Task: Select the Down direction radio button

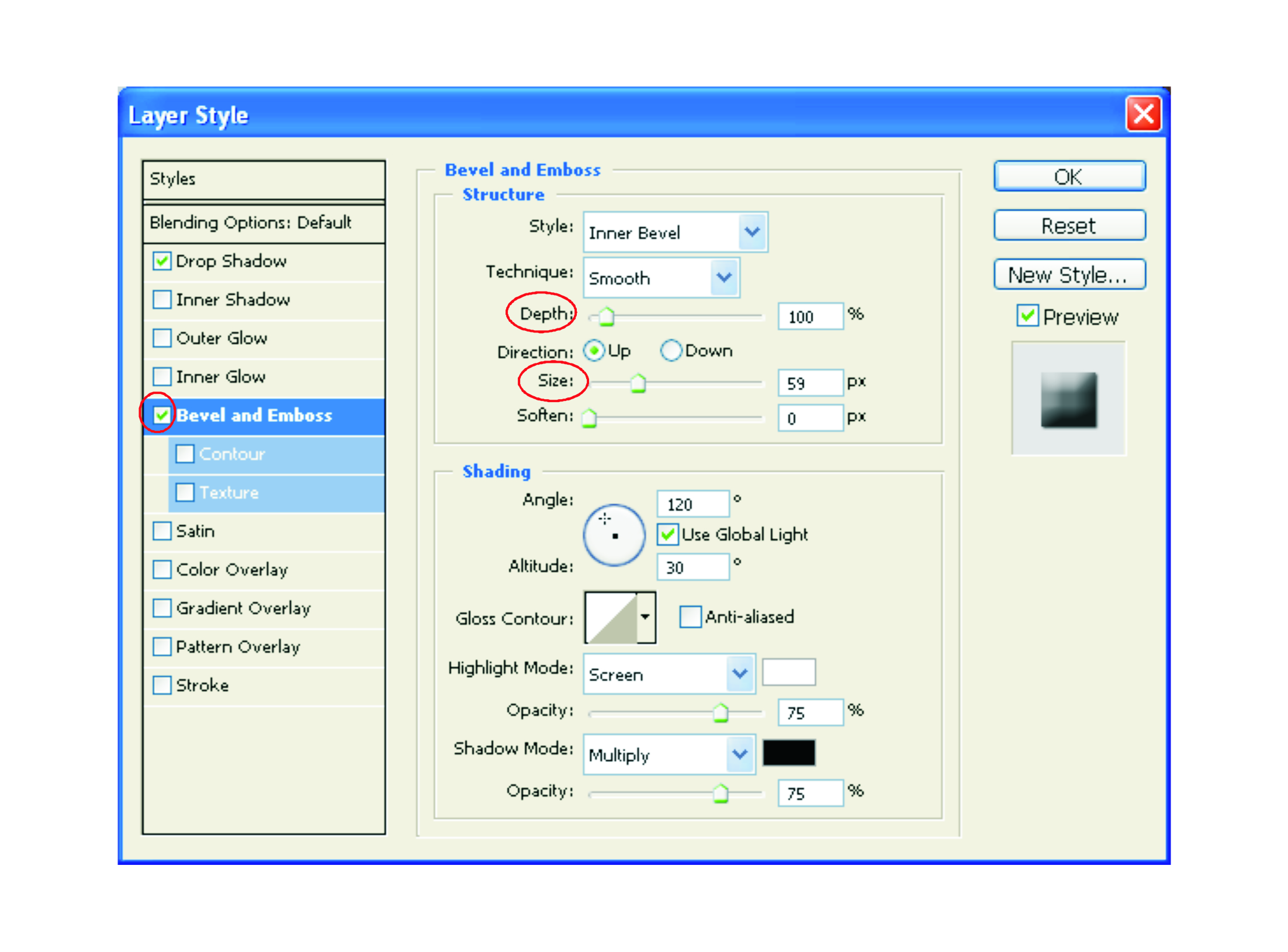Action: (671, 351)
